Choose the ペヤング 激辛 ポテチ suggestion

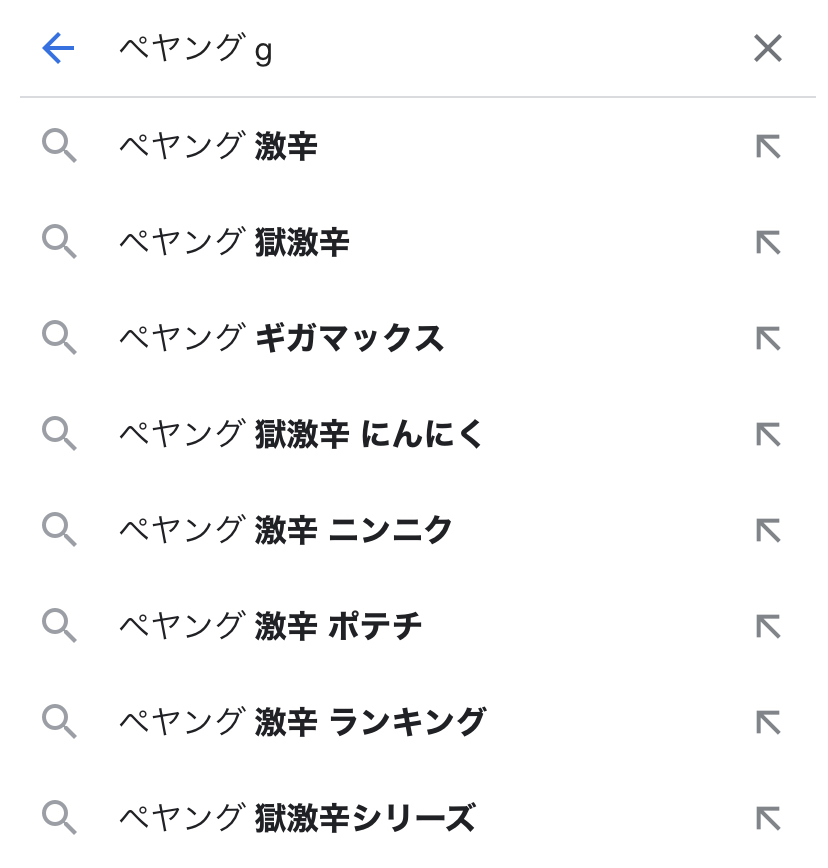[270, 626]
